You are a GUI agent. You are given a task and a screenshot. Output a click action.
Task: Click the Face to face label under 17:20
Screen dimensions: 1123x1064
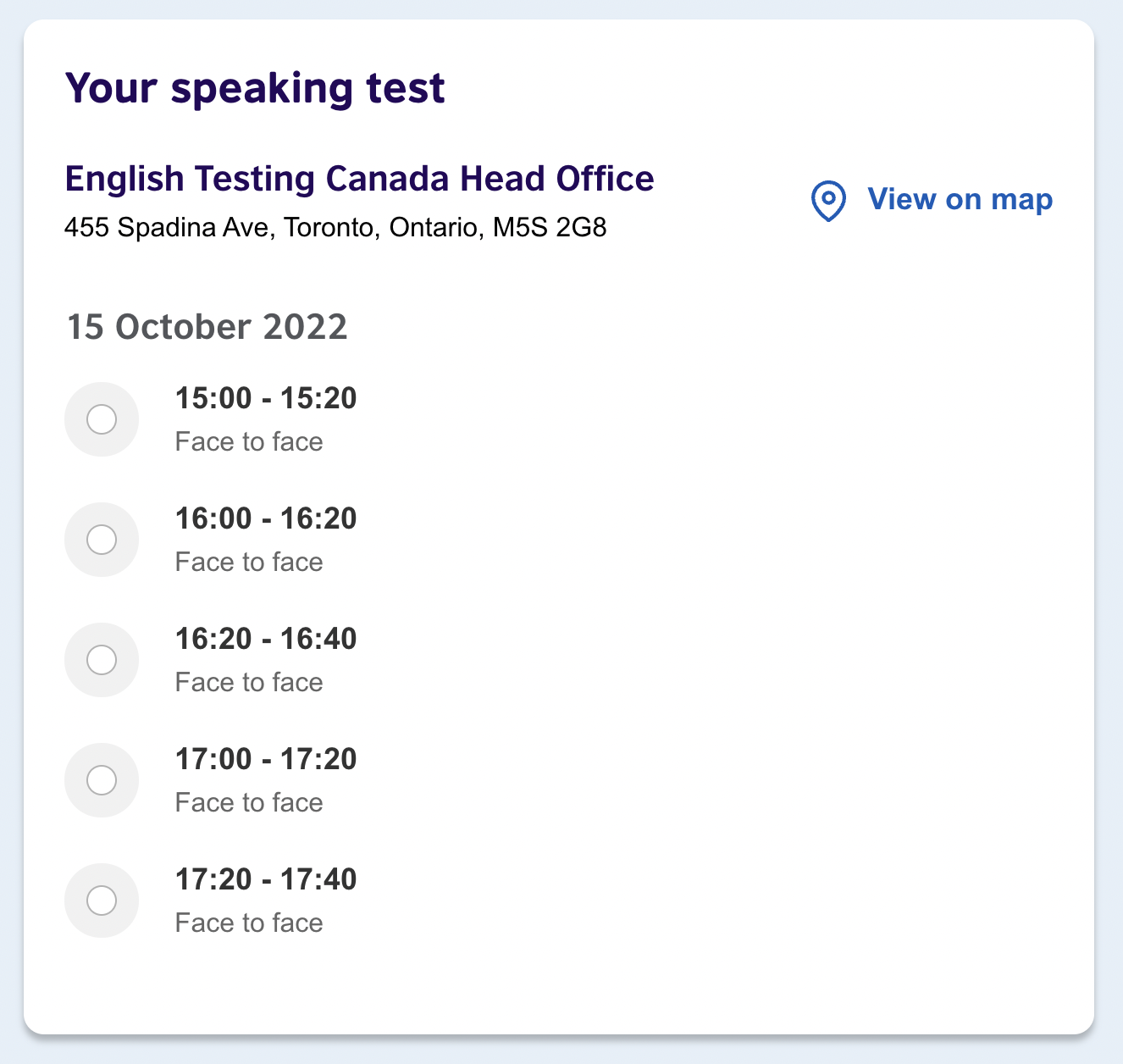click(249, 923)
